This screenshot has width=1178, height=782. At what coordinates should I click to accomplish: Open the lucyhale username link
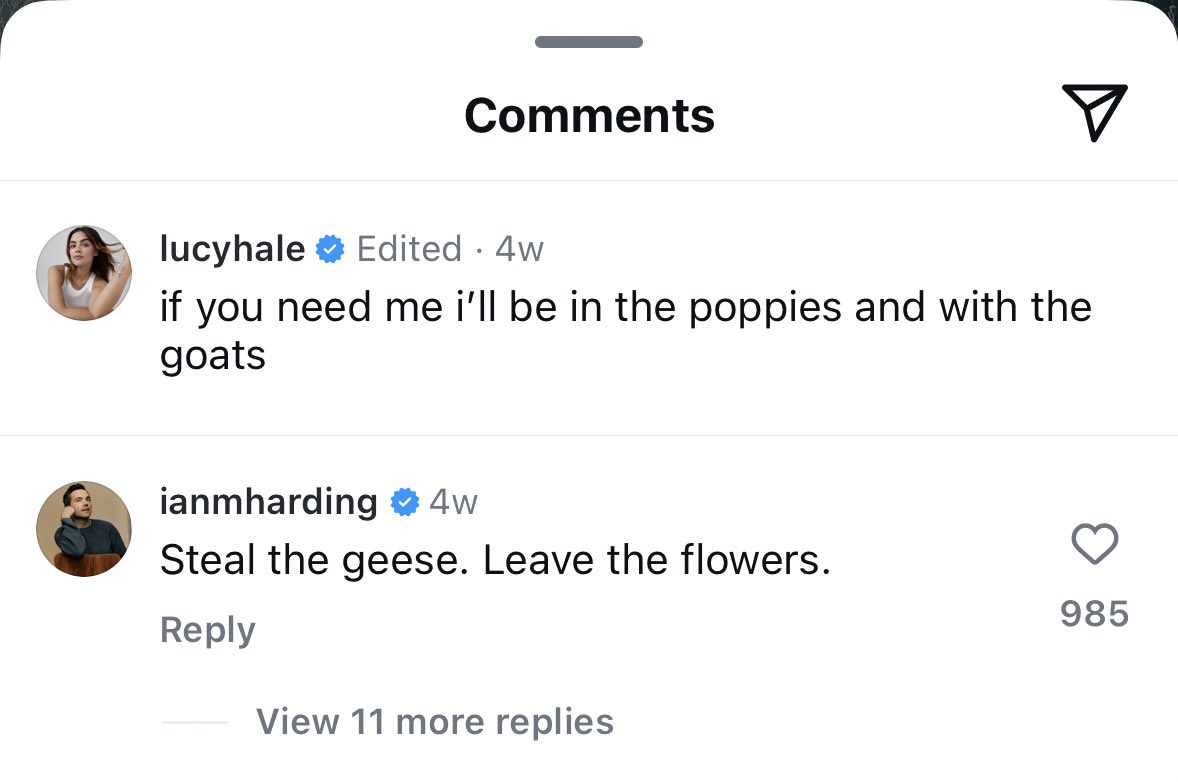click(232, 249)
